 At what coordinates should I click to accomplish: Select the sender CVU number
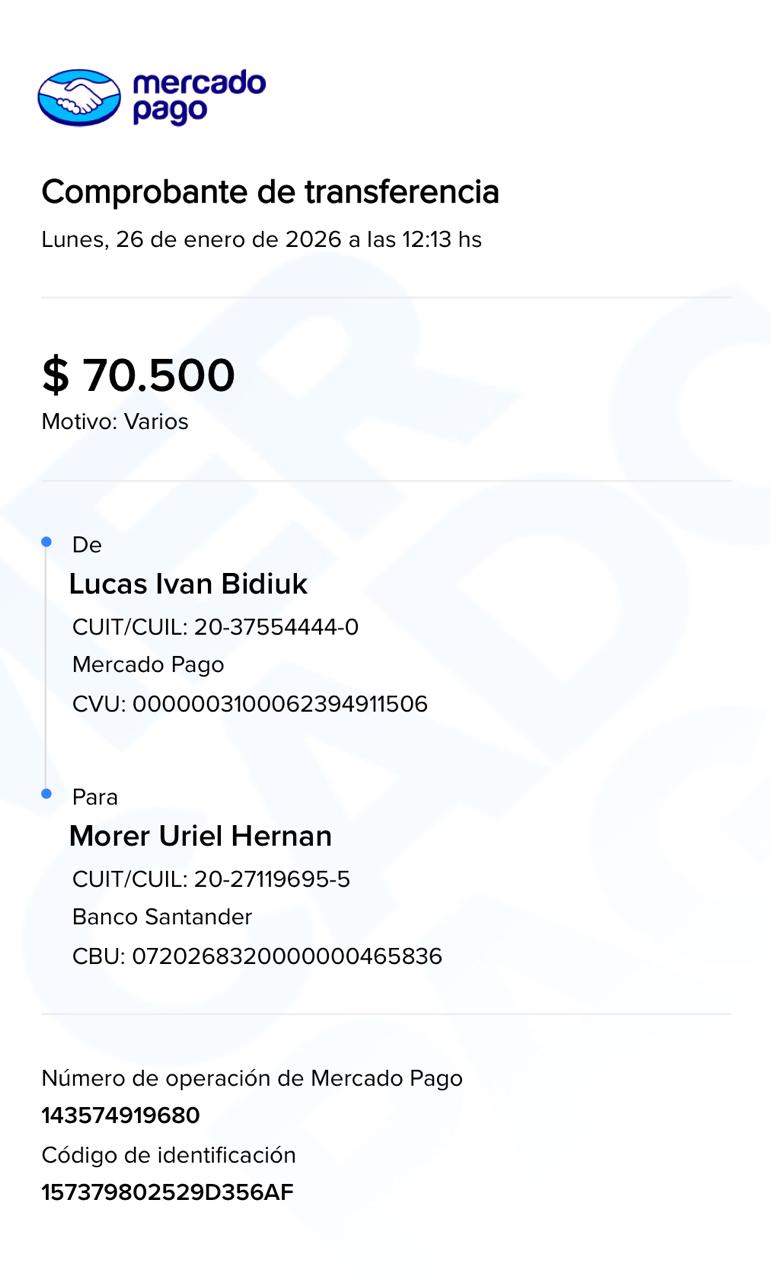pos(250,704)
